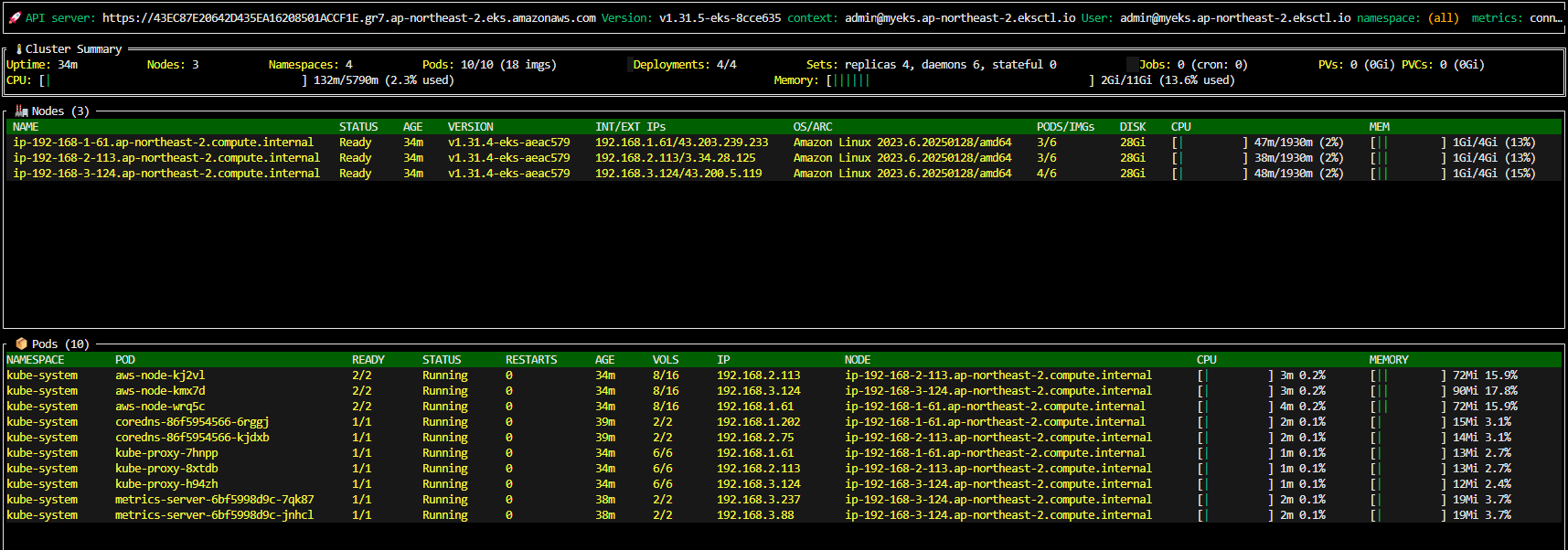Select pod kube-proxy-h94zh
Screen dimensions: 1568x550
coord(784,483)
